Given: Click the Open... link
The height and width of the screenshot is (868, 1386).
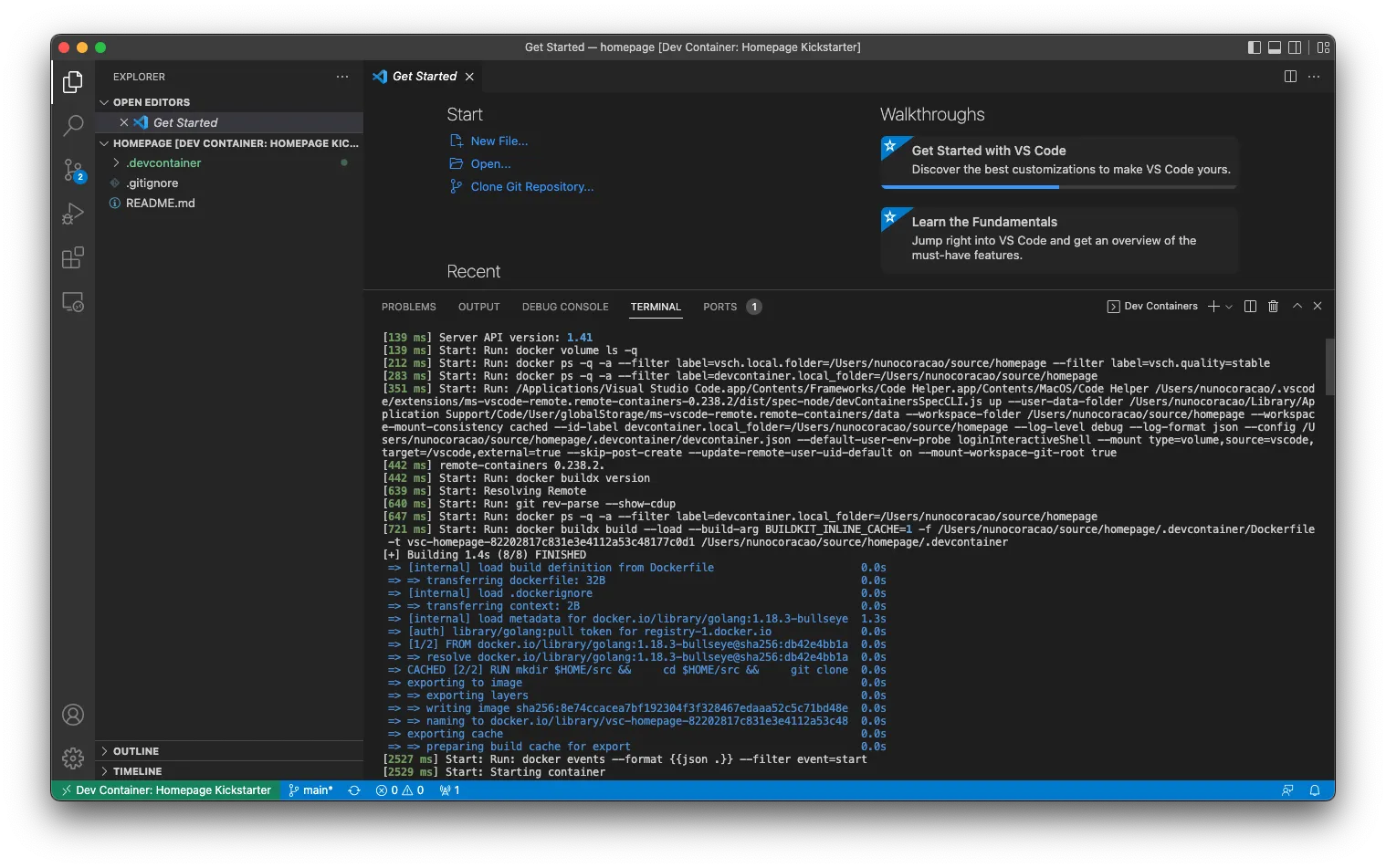Looking at the screenshot, I should [490, 164].
